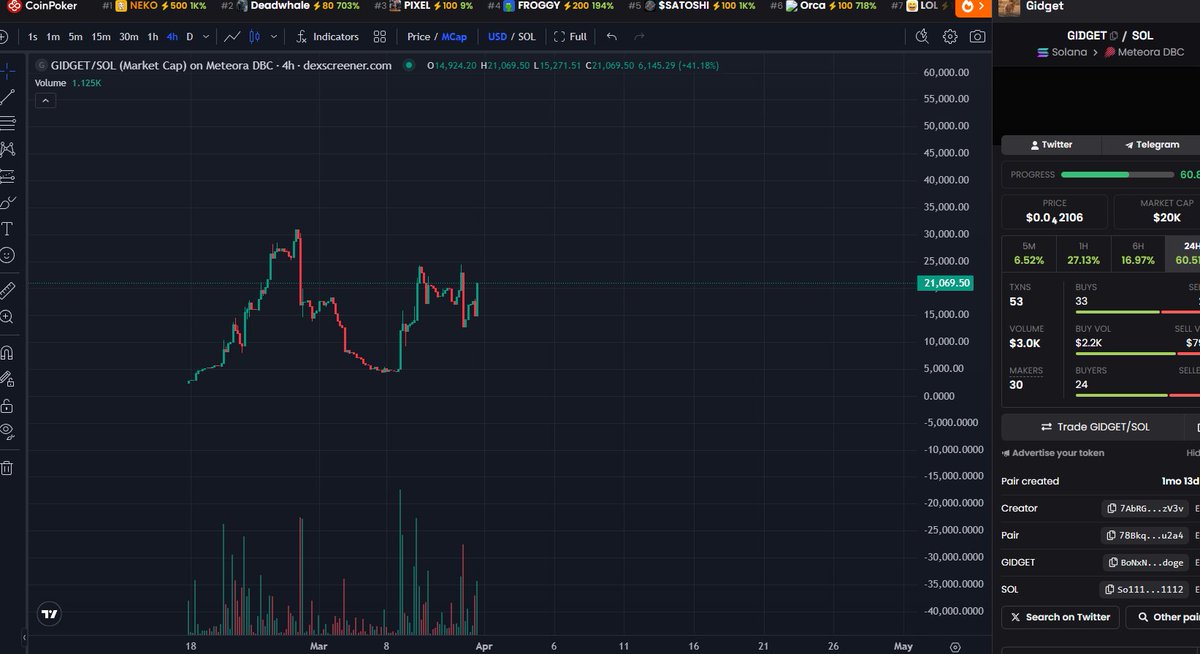The image size is (1200, 654).
Task: Take a chart snapshot with the camera icon
Action: tap(978, 36)
